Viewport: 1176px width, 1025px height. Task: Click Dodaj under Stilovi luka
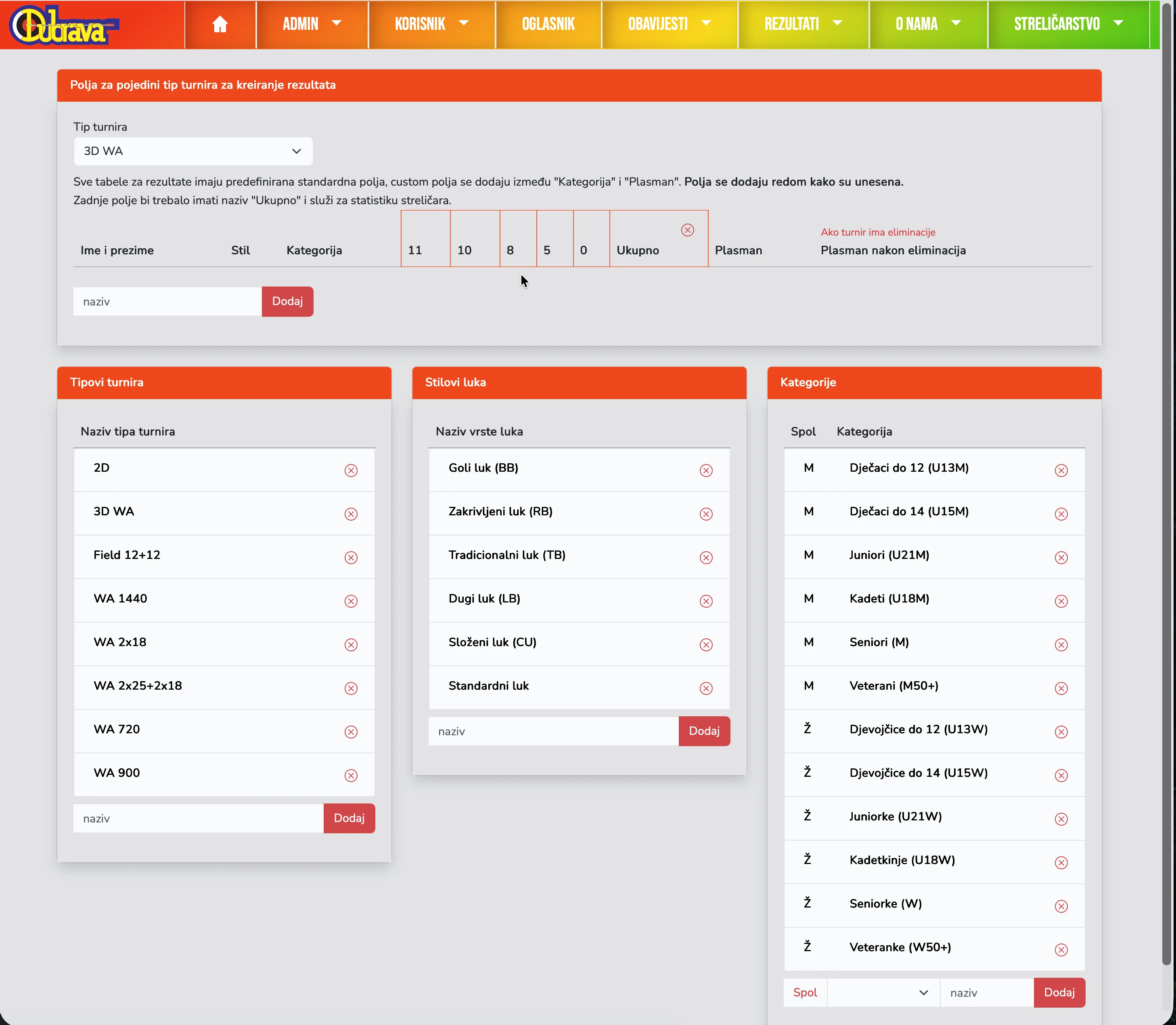click(703, 731)
